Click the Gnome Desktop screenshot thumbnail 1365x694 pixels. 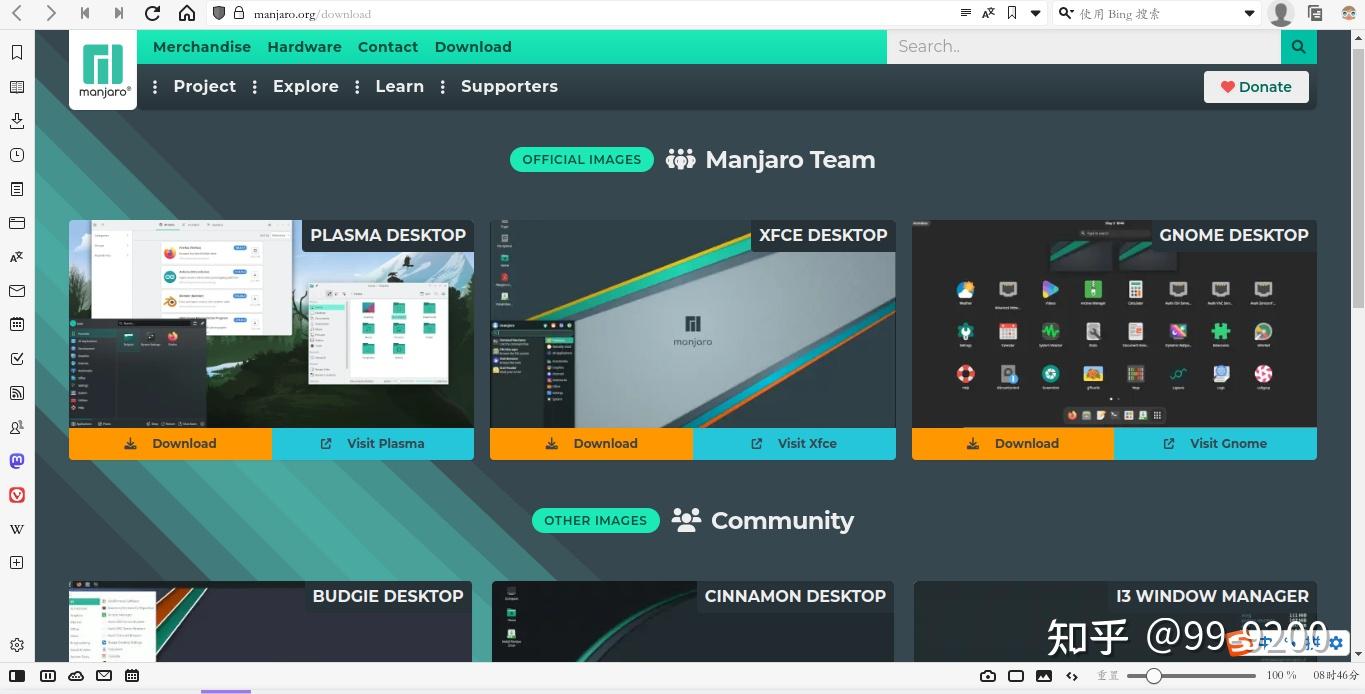click(1114, 324)
